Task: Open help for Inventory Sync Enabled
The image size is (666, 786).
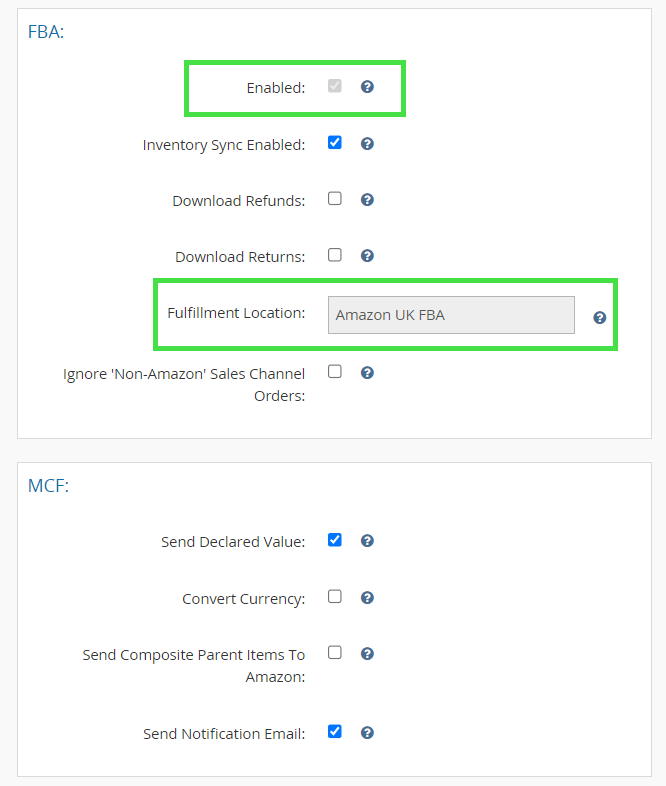Action: tap(367, 144)
